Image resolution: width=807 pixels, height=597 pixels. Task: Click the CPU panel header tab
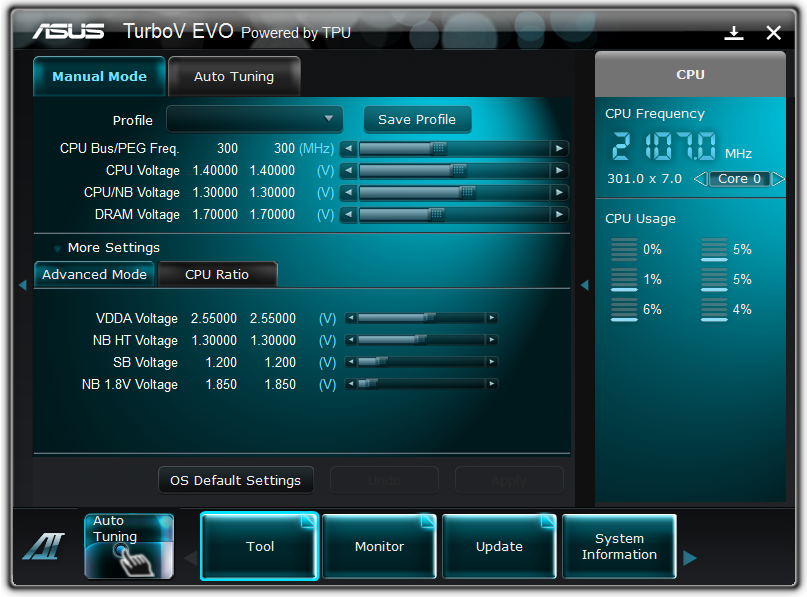(690, 75)
